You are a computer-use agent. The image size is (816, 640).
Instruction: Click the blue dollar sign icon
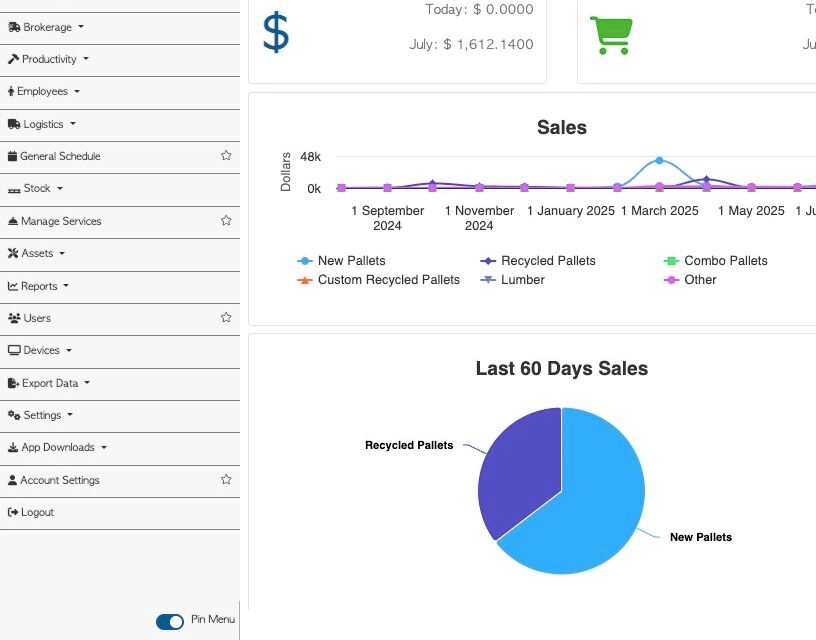pyautogui.click(x=276, y=33)
